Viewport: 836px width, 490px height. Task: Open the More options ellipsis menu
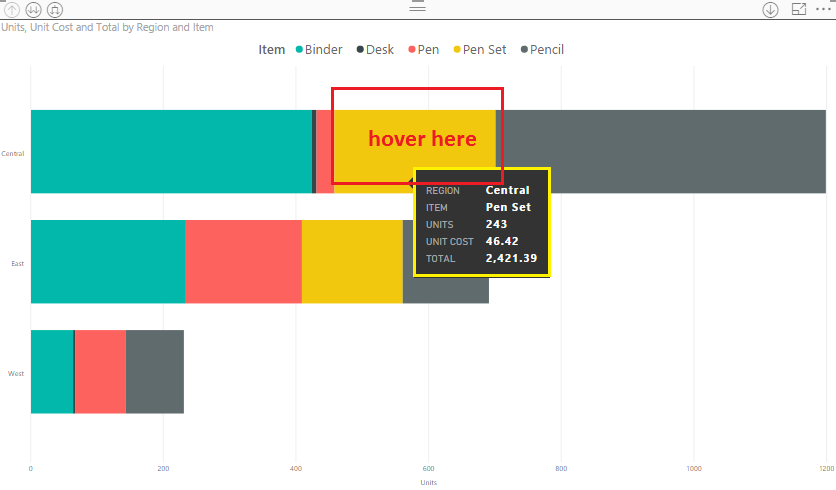(x=823, y=9)
